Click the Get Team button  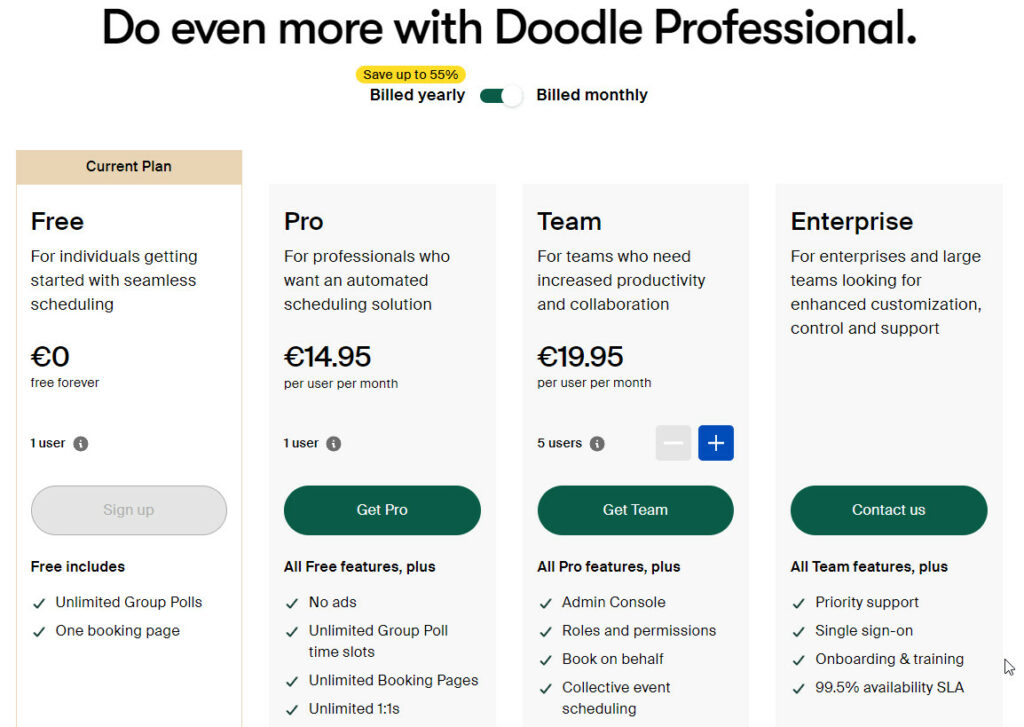click(635, 510)
